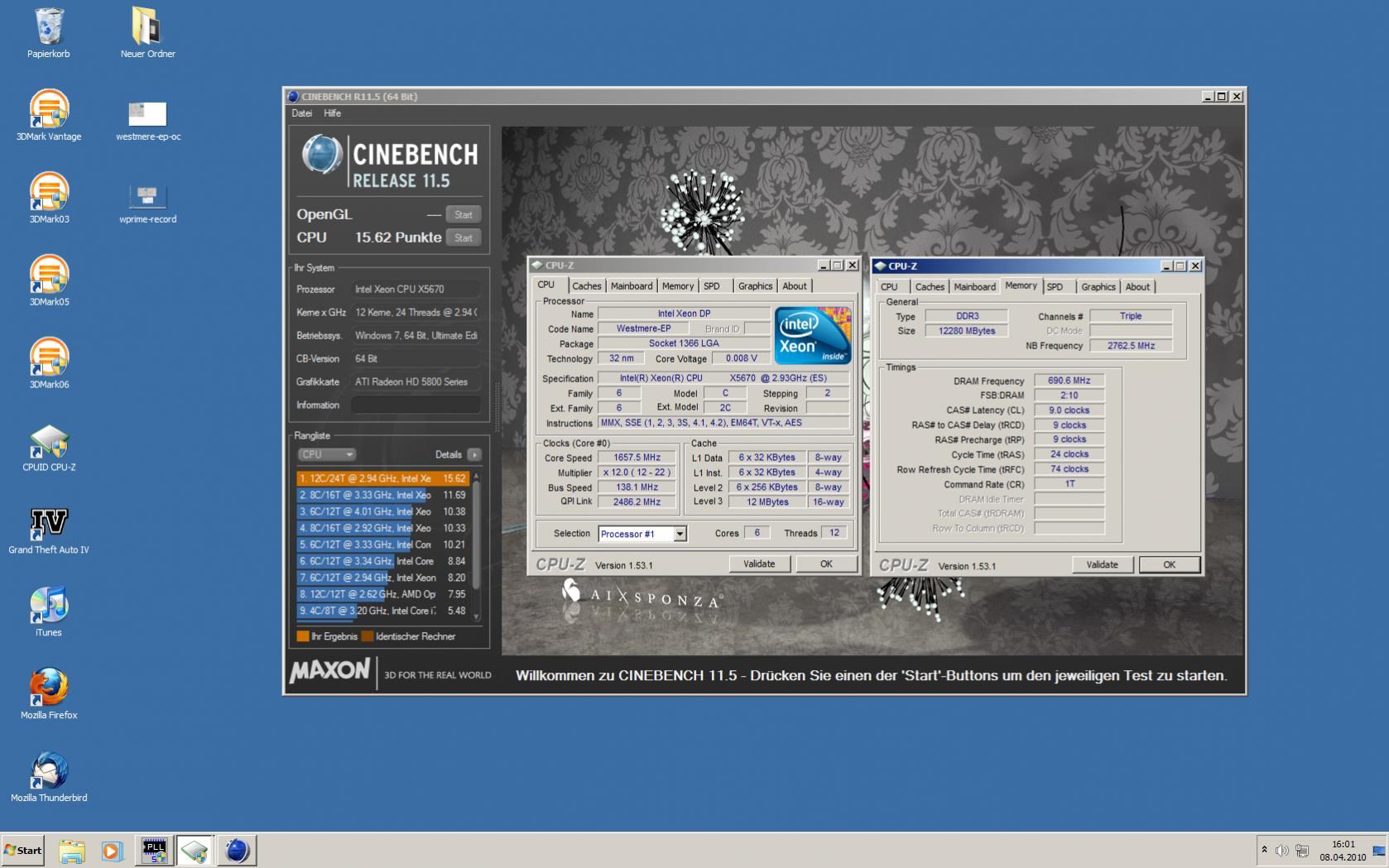Click the DRAM Frequency value 690.6 MHz

tap(1069, 381)
